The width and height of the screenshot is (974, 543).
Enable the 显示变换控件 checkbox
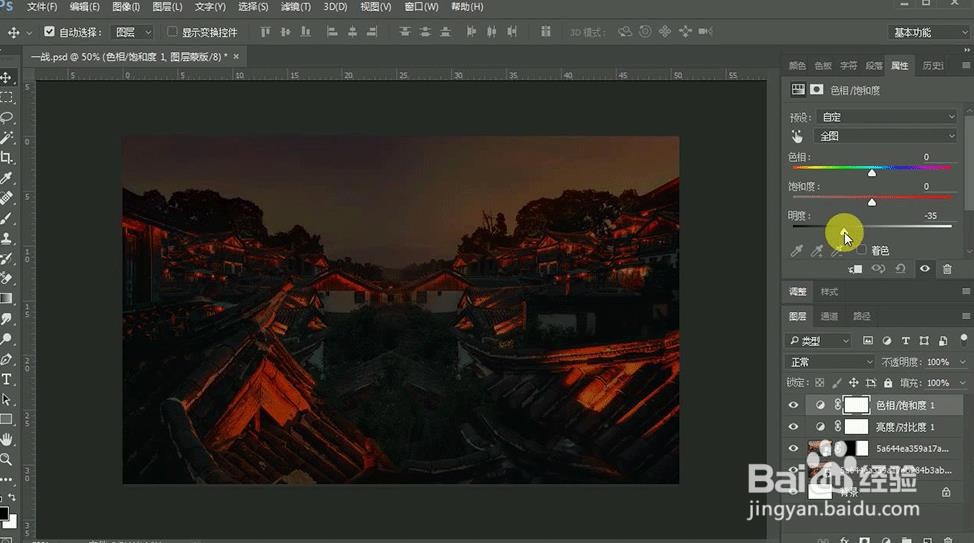point(172,31)
